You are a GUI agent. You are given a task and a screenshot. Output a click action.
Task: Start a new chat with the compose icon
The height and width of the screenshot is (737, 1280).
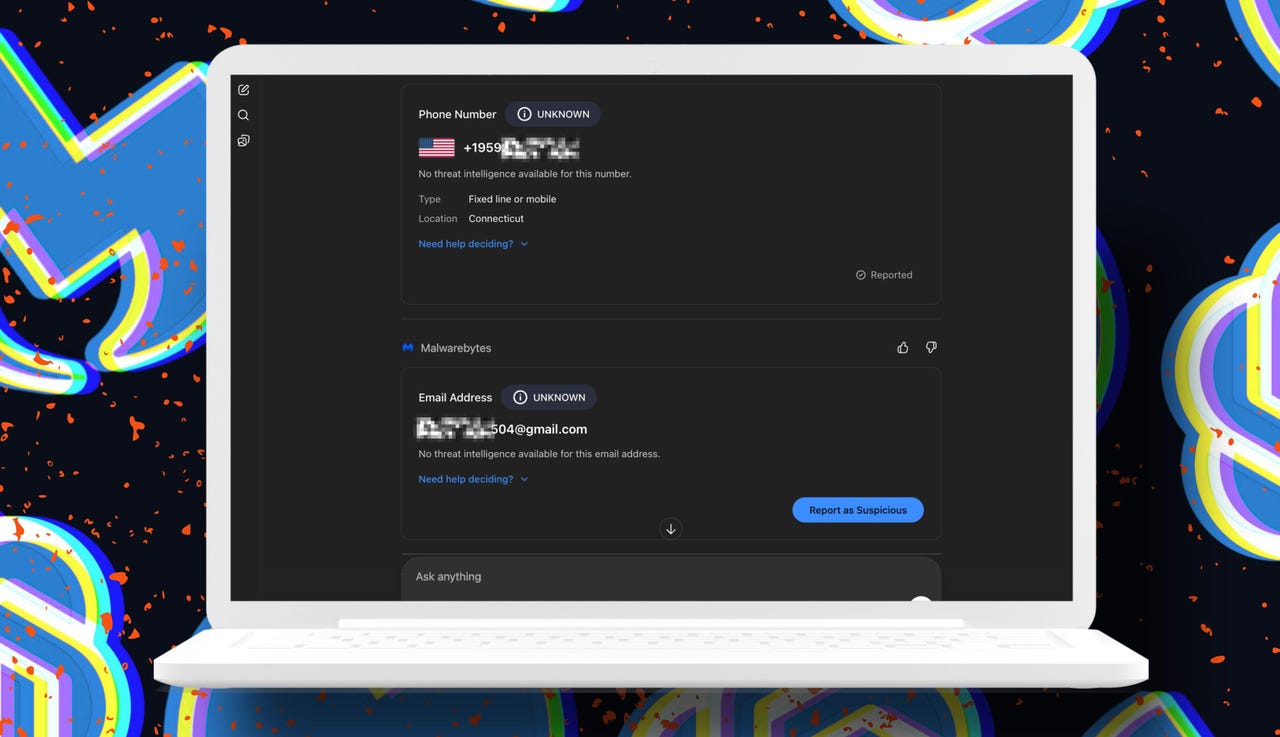coord(243,90)
